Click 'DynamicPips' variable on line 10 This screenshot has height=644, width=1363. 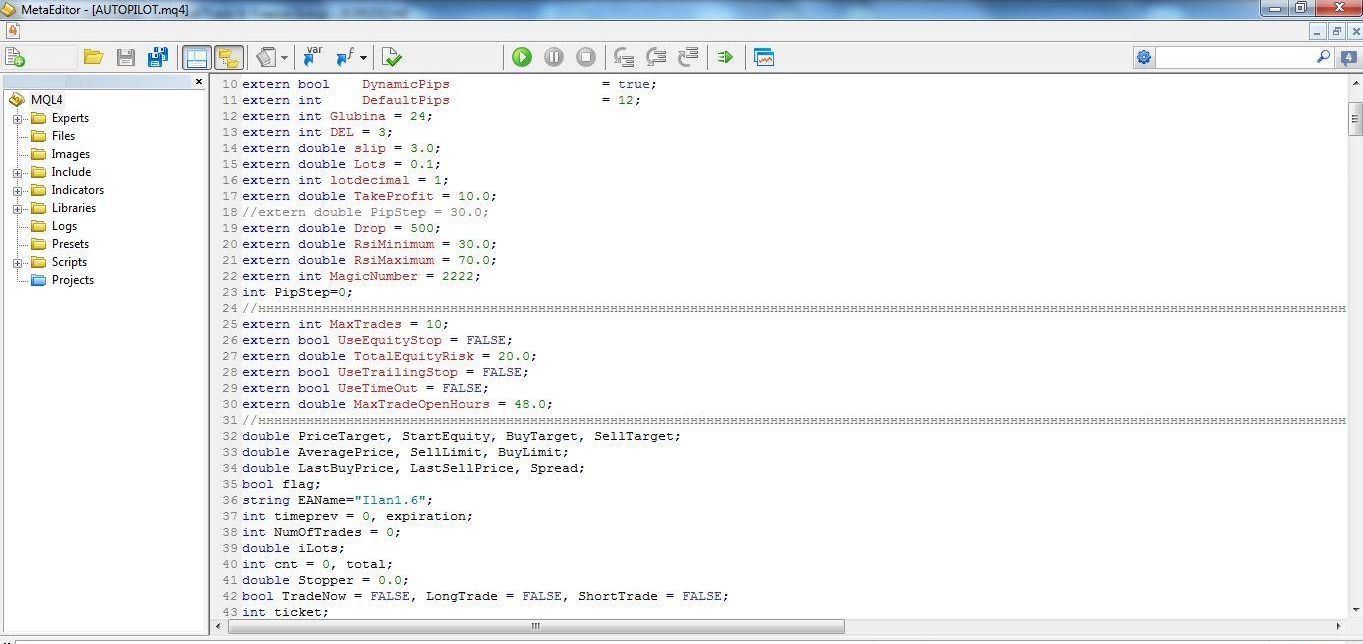coord(405,84)
